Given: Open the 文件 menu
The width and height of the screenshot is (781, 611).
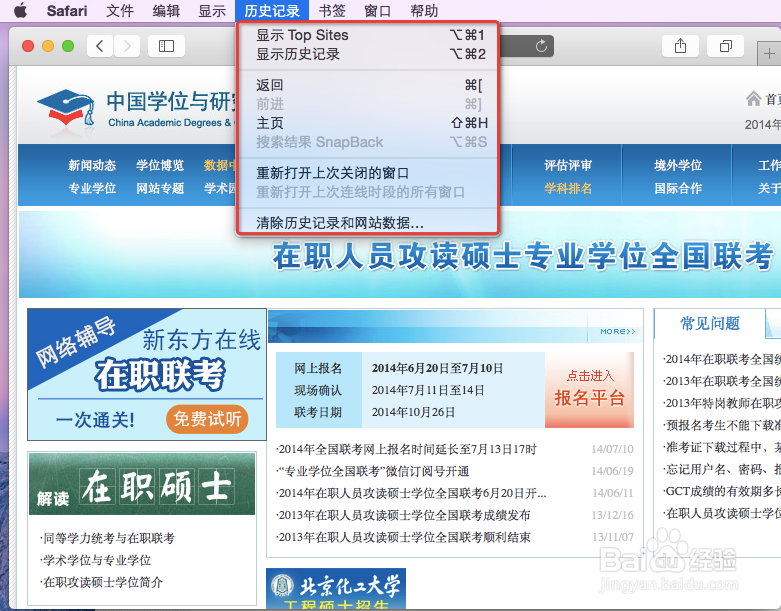Looking at the screenshot, I should click(x=120, y=10).
